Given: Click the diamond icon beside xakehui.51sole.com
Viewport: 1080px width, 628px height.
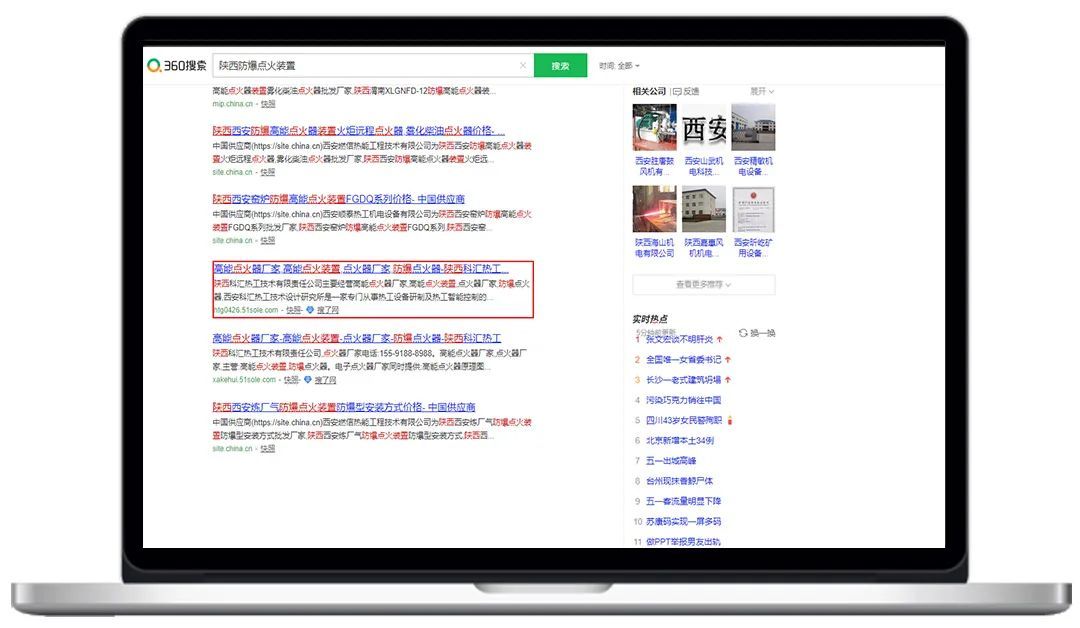Looking at the screenshot, I should pyautogui.click(x=309, y=380).
